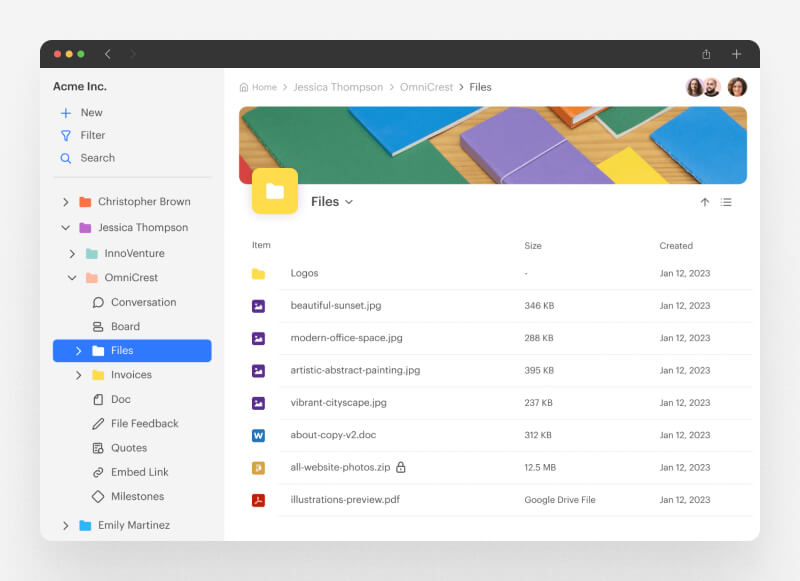Click the purple Jessica Thompson folder icon

[x=85, y=228]
